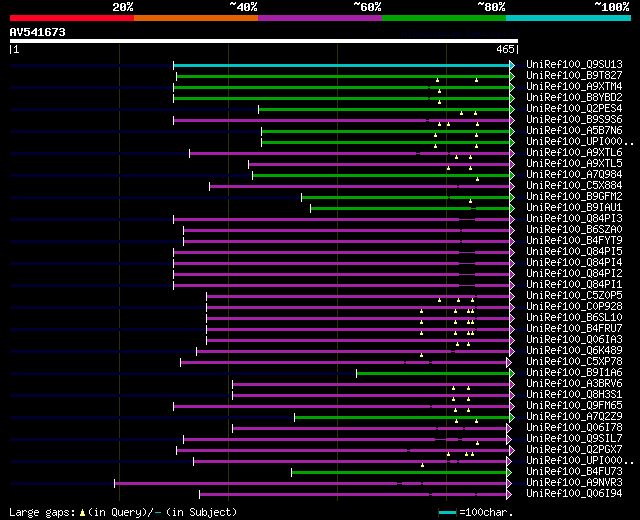Image resolution: width=640 pixels, height=520 pixels.
Task: Select the UniRef100_B4FYT9 label
Action: point(574,240)
